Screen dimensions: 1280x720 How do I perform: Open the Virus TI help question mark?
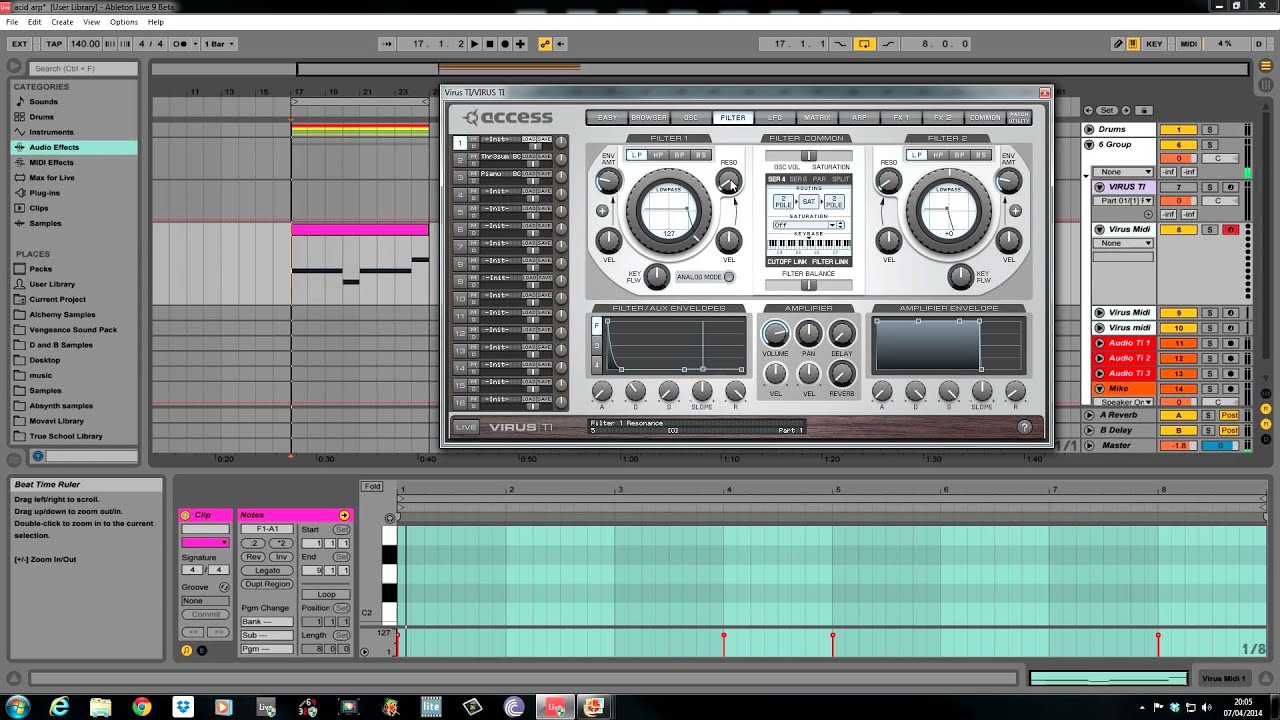pyautogui.click(x=1024, y=427)
